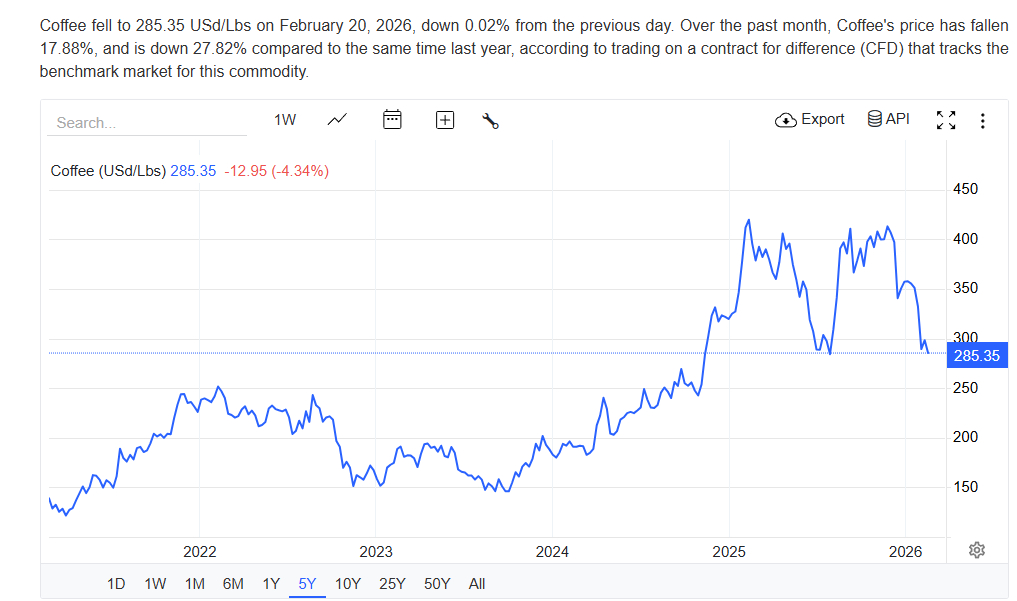
Task: Click the plus compare/add indicator icon
Action: coord(445,120)
